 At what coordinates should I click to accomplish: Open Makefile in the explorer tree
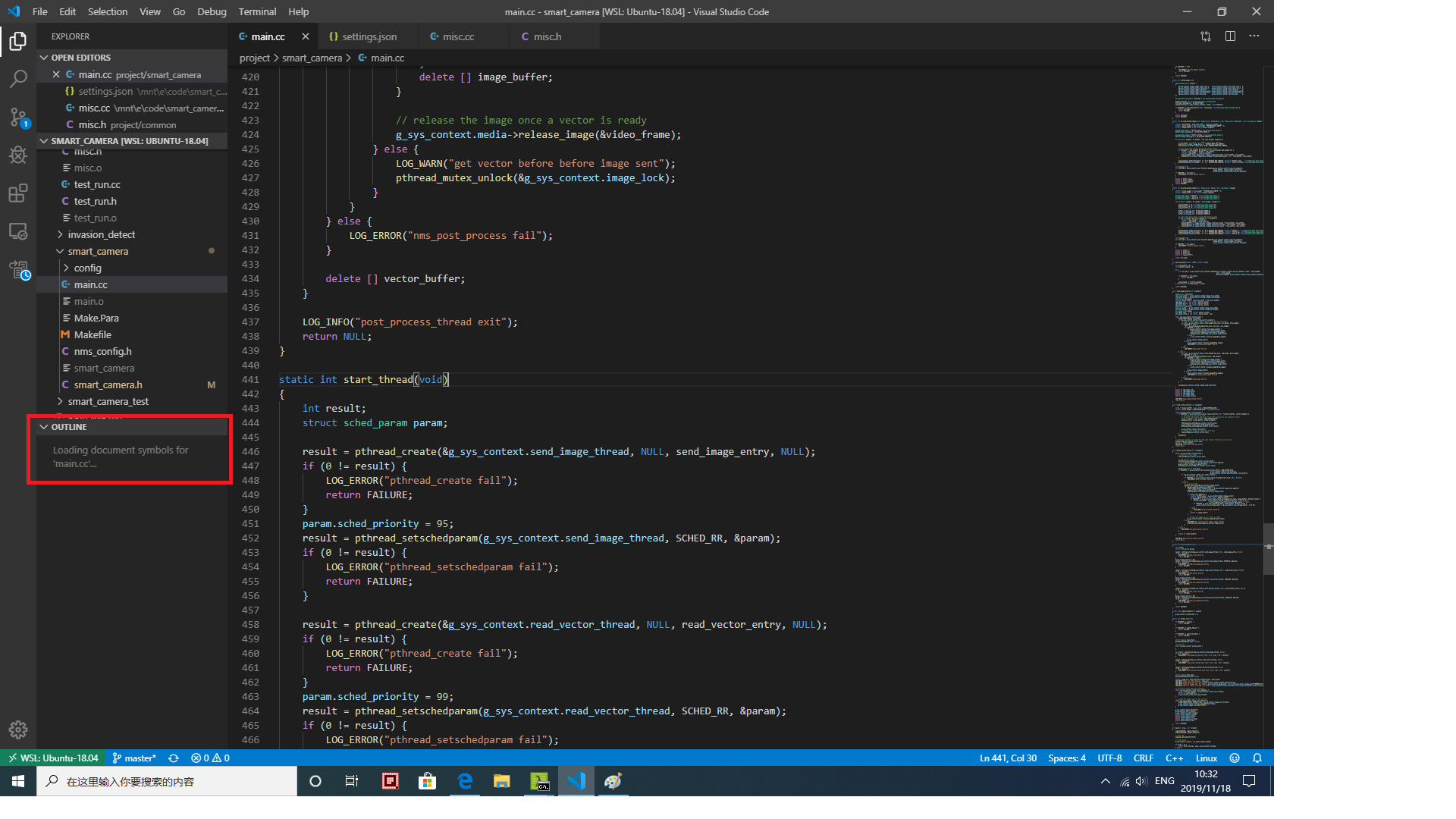(93, 334)
